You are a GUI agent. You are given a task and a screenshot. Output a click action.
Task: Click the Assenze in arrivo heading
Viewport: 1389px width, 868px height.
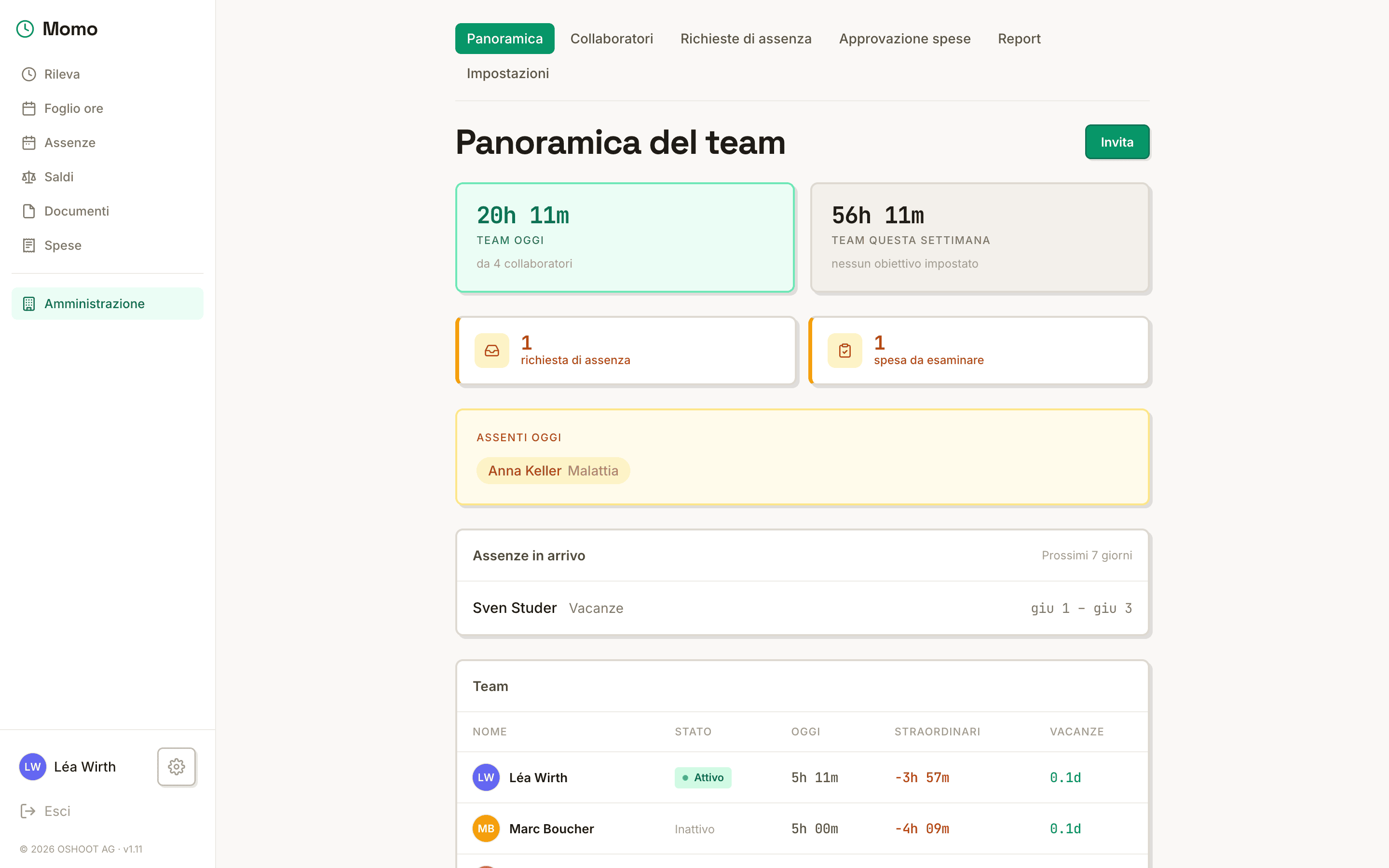coord(529,555)
